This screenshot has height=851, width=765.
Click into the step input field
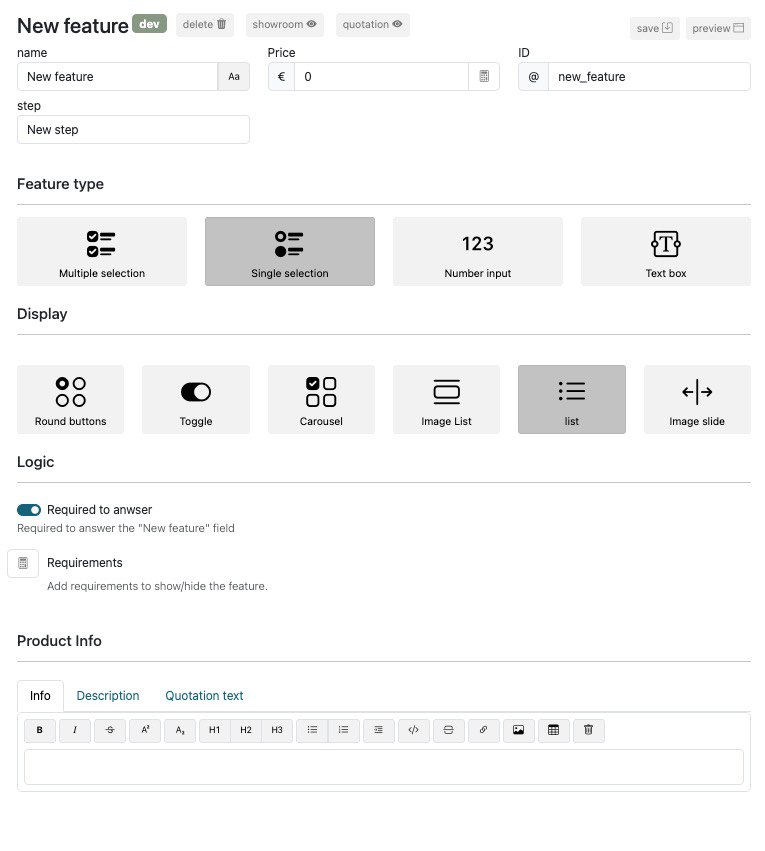[133, 130]
